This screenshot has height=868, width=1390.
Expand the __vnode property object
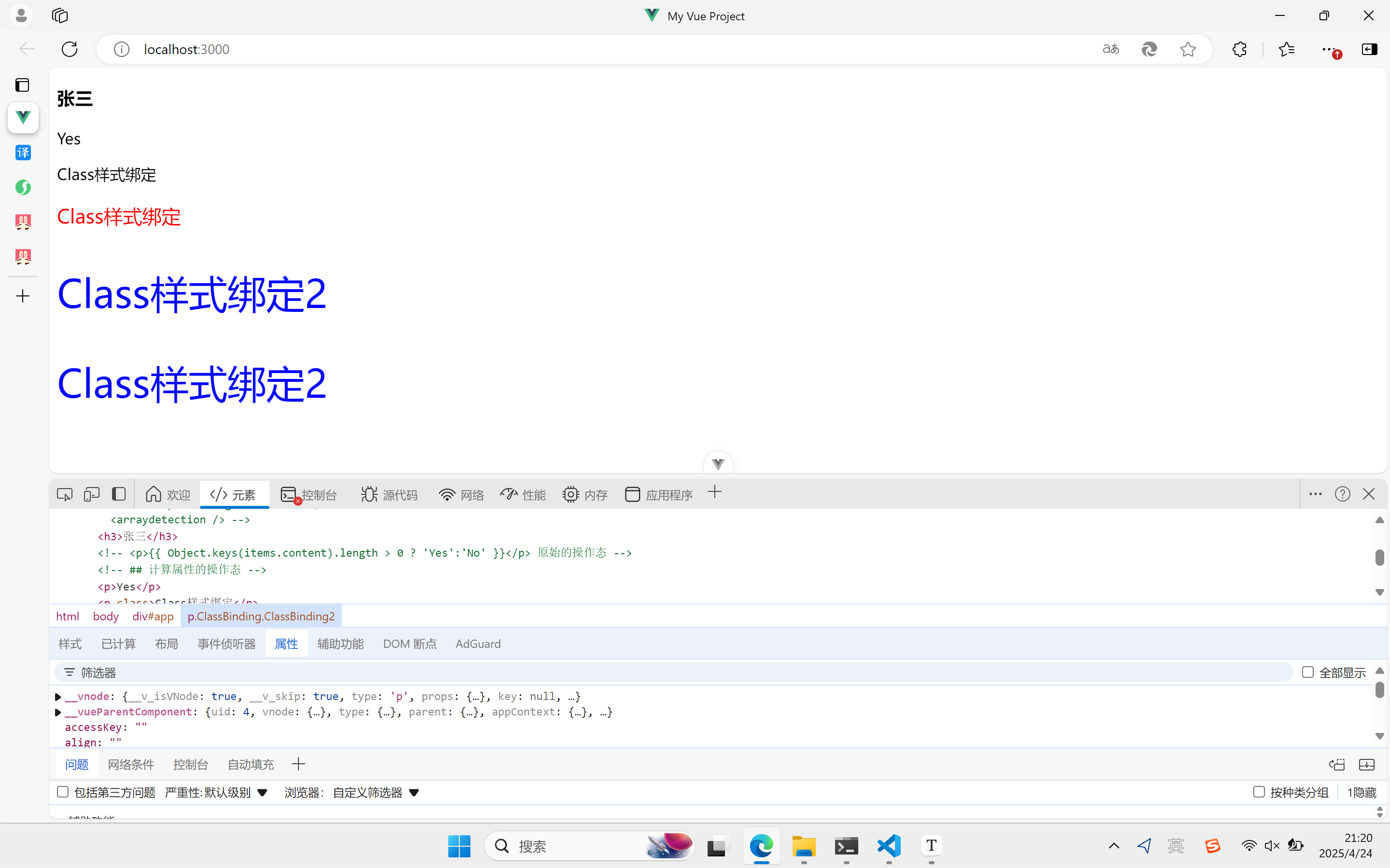click(58, 697)
